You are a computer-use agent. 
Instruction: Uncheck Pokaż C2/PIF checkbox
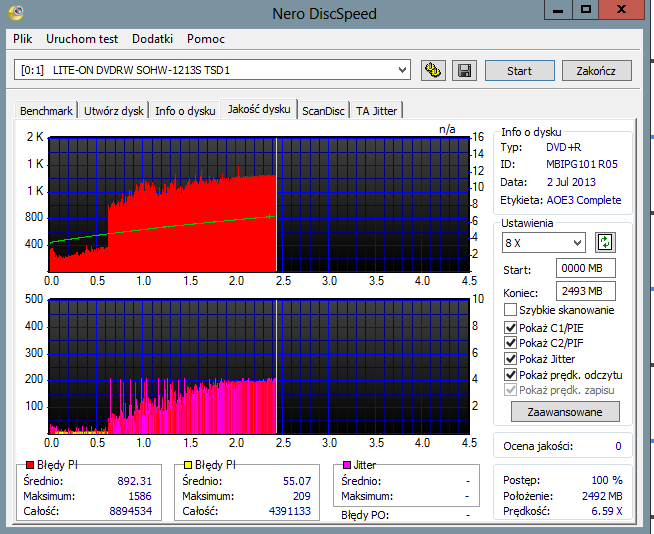coord(510,343)
